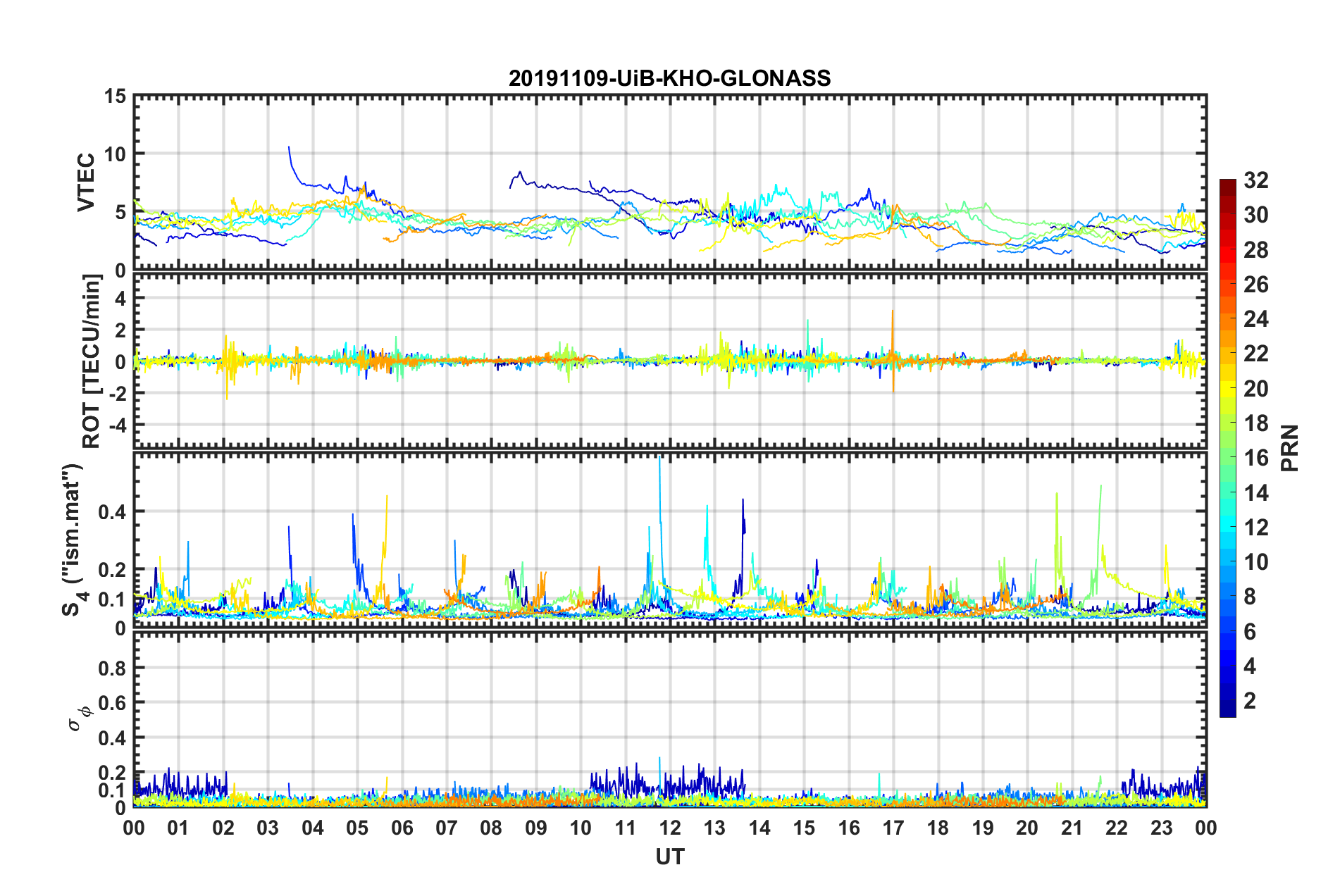
Task: Select UT axis hour label 12
Action: [670, 828]
